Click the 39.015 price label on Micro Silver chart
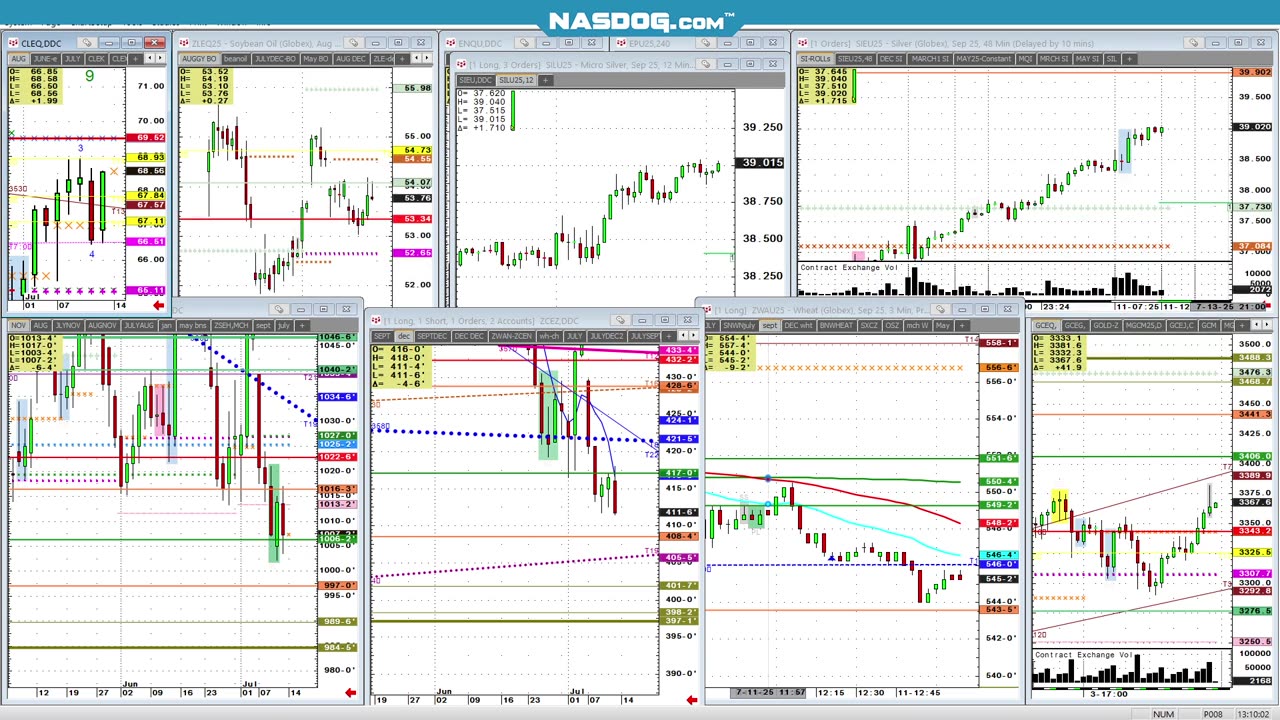 coord(761,162)
